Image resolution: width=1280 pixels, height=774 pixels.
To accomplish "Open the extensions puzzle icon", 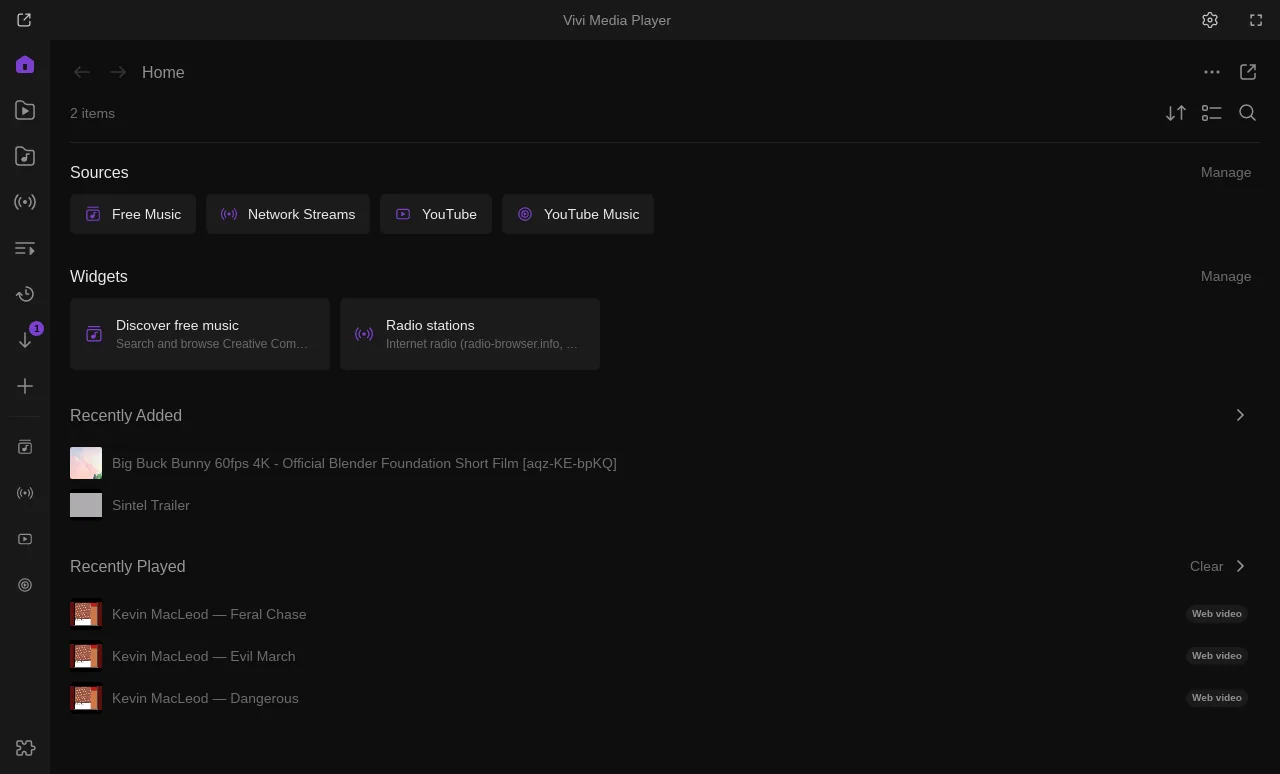I will 25,747.
